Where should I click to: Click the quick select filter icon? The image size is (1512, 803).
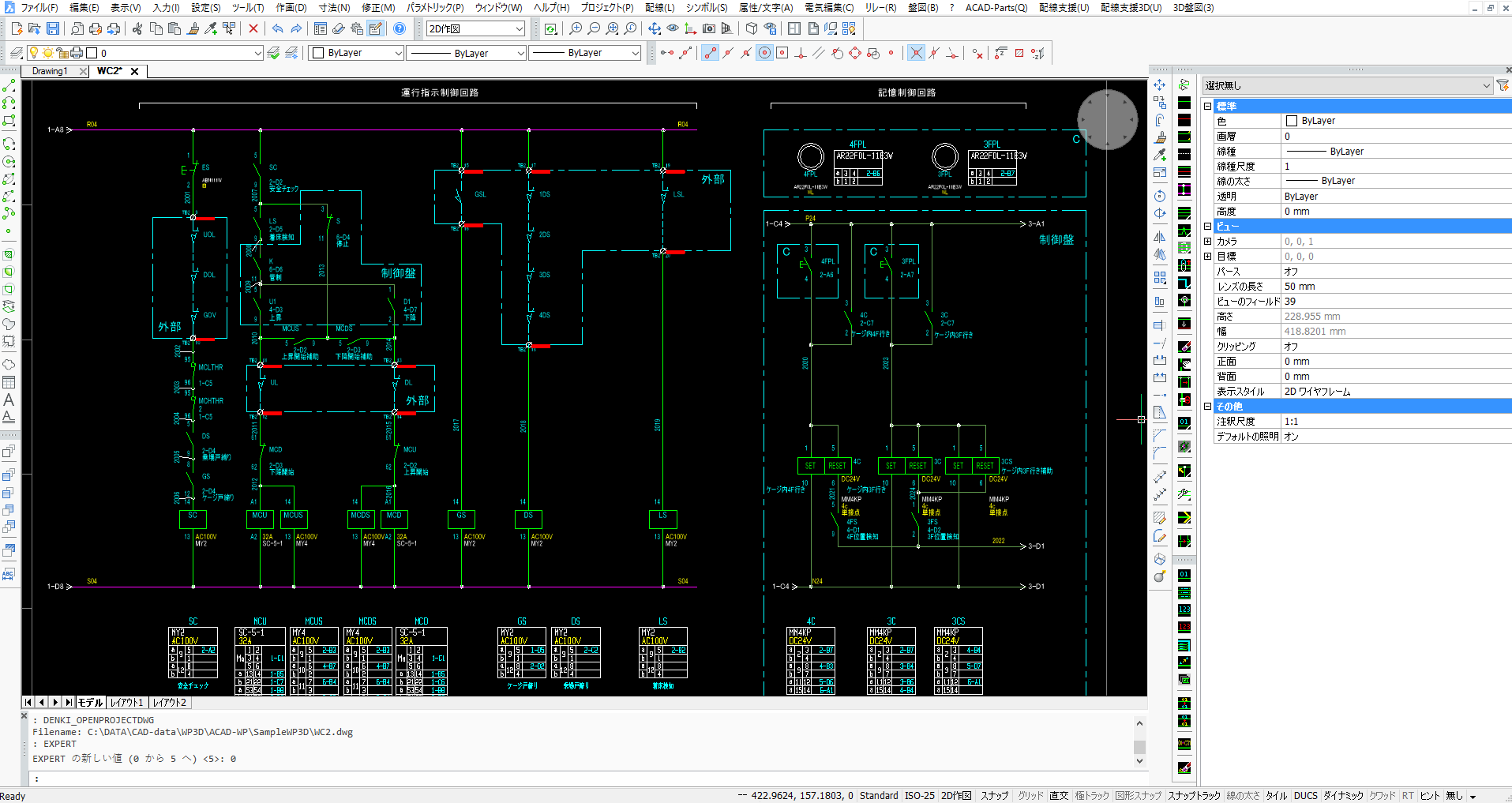pyautogui.click(x=1503, y=85)
